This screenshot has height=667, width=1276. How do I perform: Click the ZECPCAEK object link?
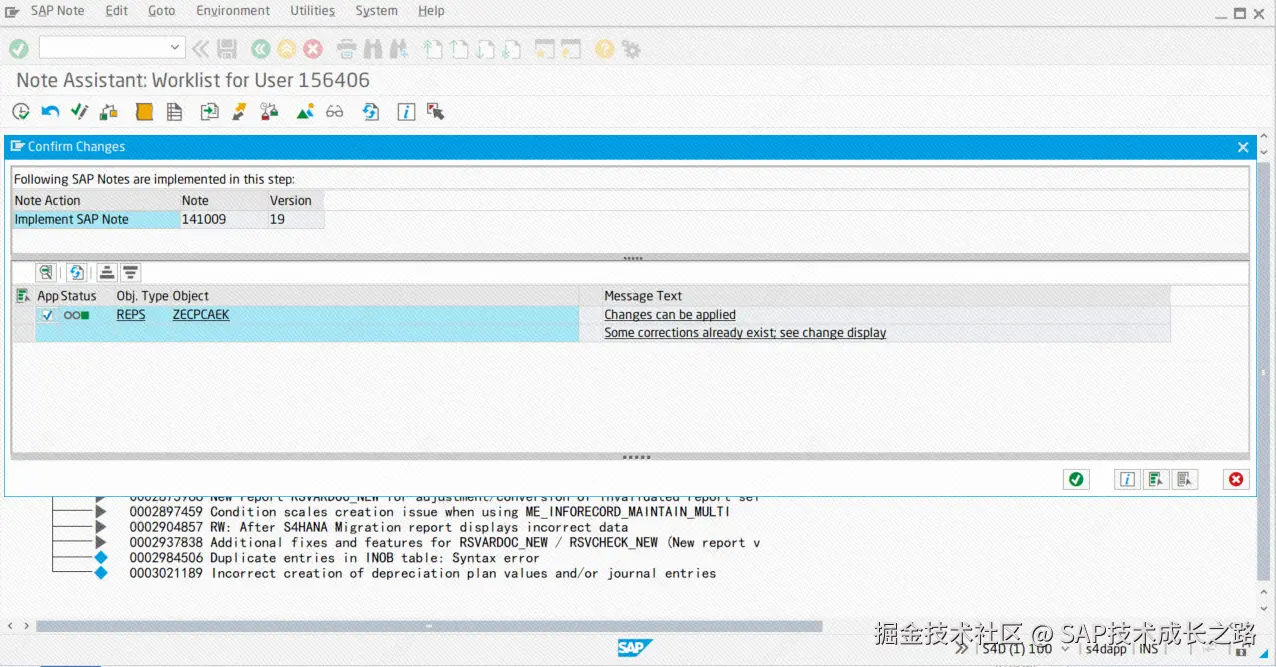(201, 315)
